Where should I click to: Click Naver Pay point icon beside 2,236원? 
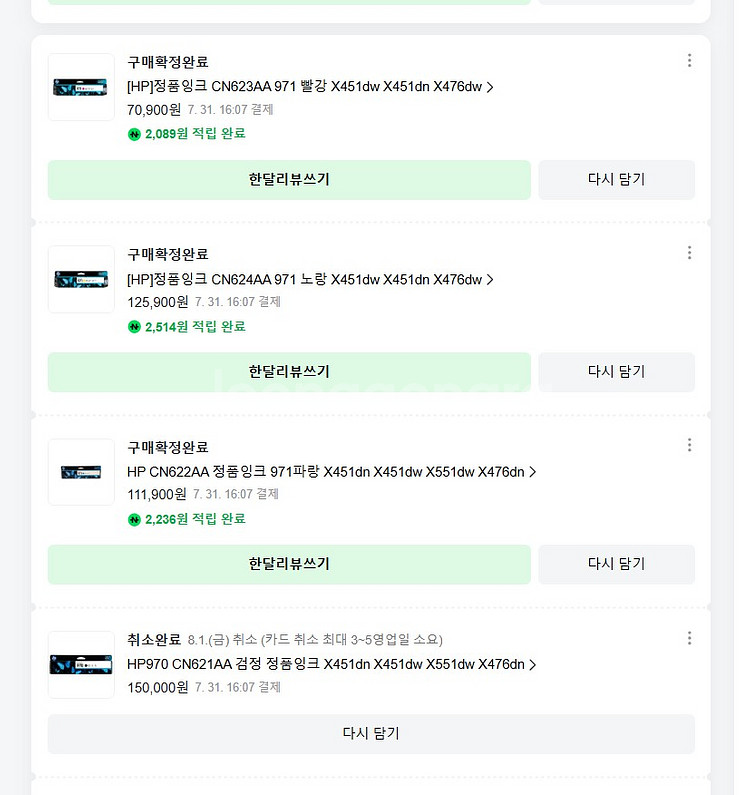coord(134,519)
